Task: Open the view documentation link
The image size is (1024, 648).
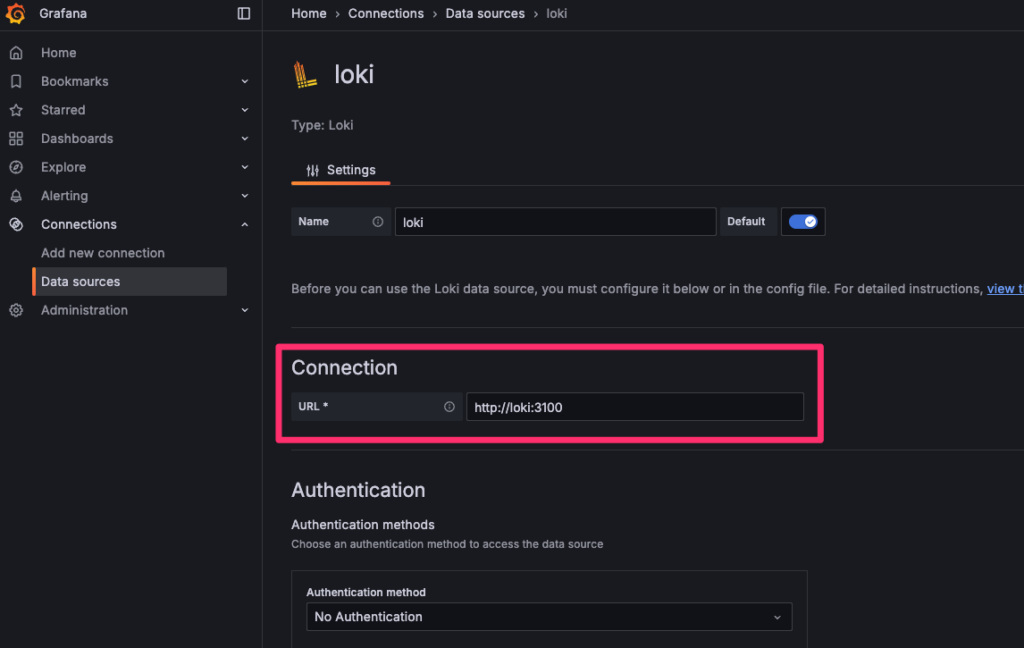Action: pyautogui.click(x=1005, y=289)
